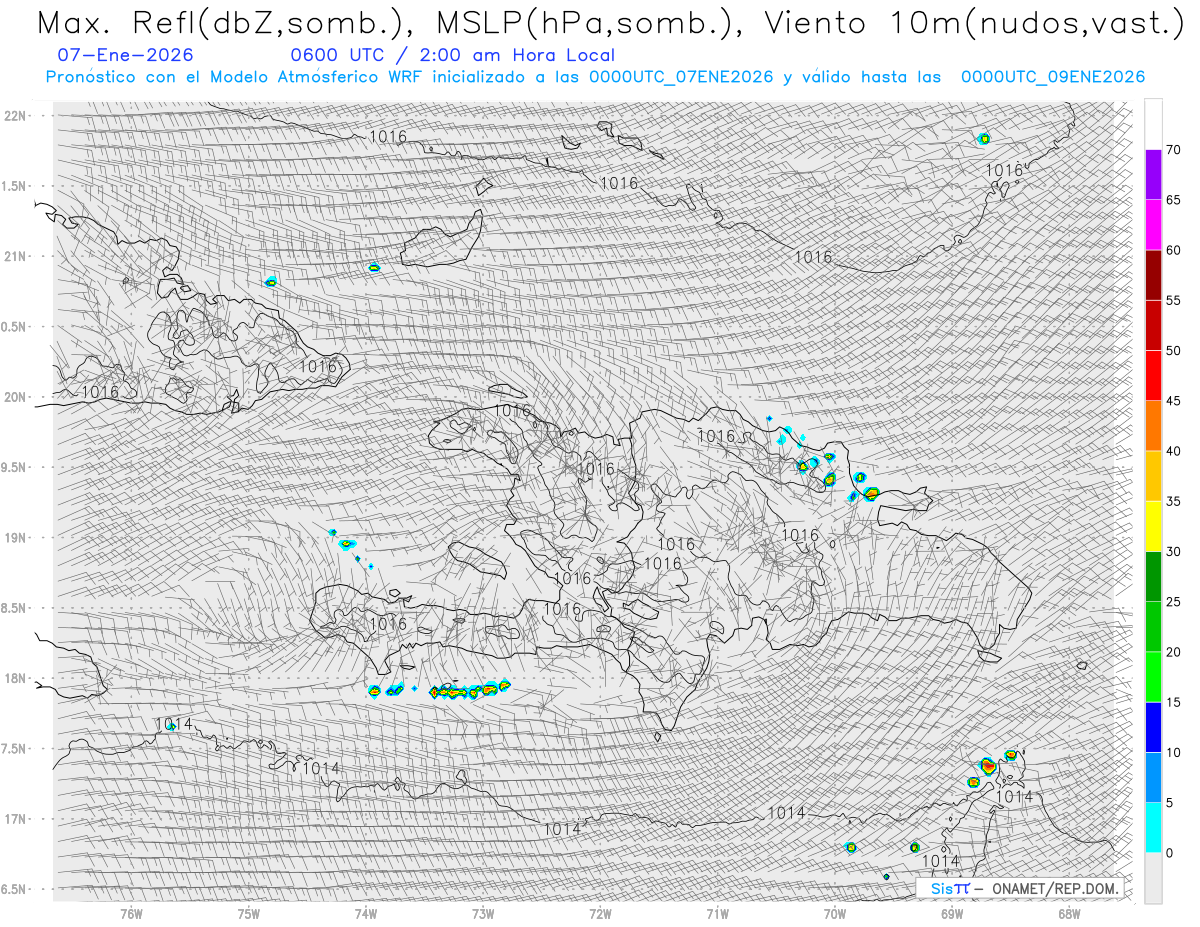Click the longitude axis label '69W'
Image resolution: width=1200 pixels, height=927 pixels.
(x=952, y=913)
